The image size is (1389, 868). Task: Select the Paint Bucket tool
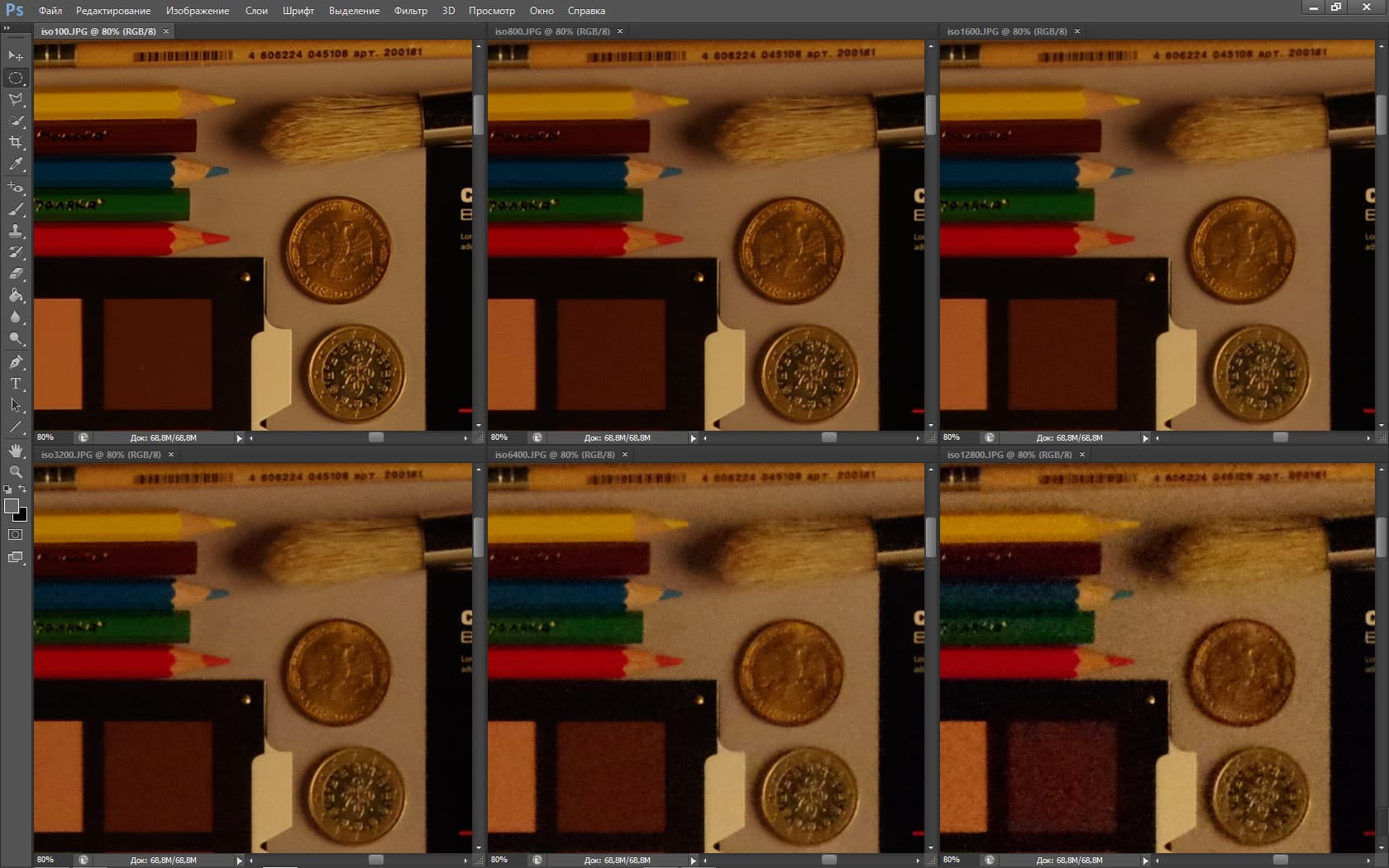pos(16,295)
